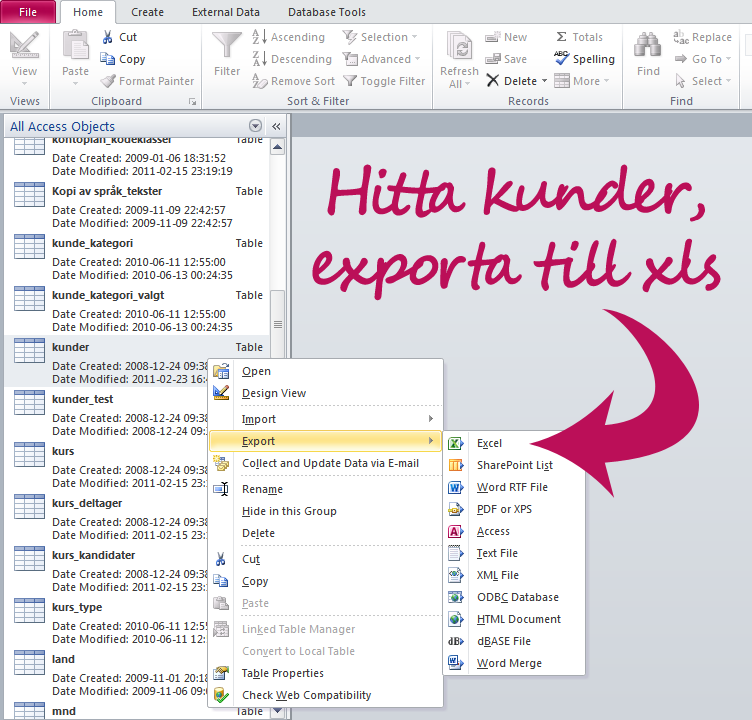This screenshot has height=720, width=752.
Task: Open Design View from context menu
Action: [274, 393]
